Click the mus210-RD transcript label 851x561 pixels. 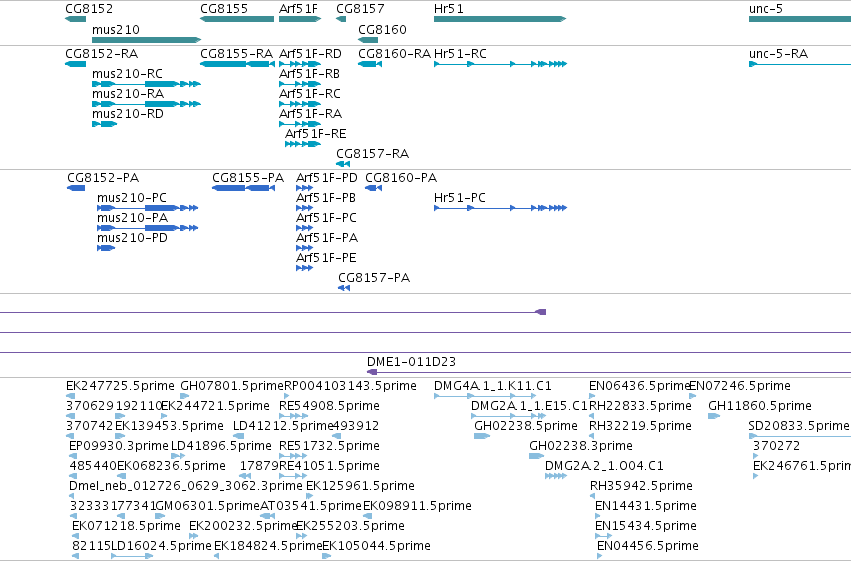pos(128,114)
